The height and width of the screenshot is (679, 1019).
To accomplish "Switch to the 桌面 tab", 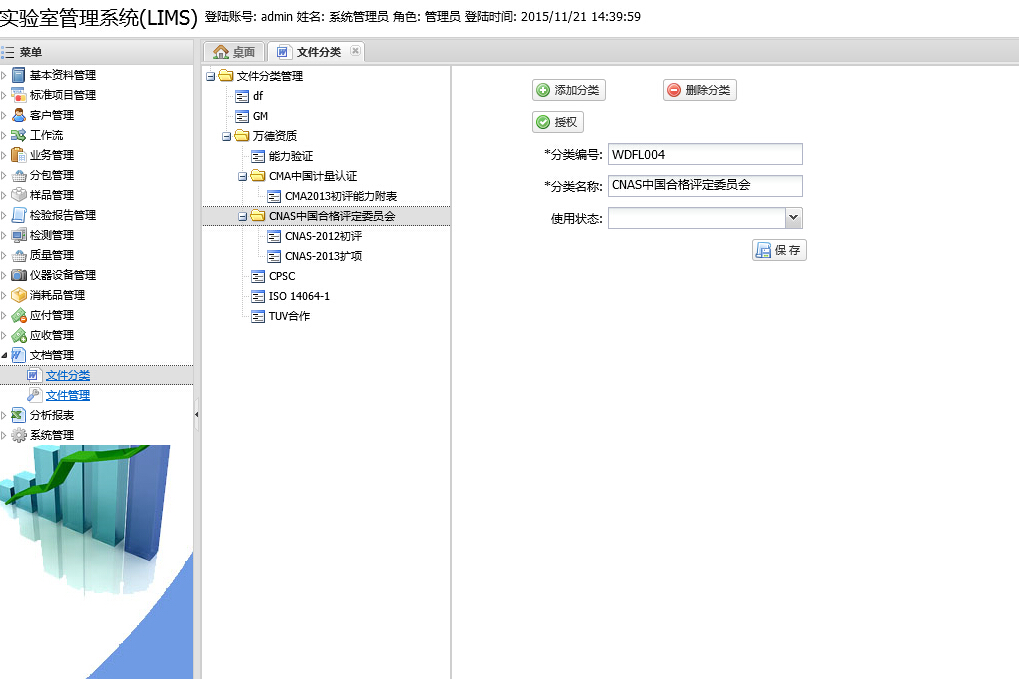I will click(x=235, y=52).
